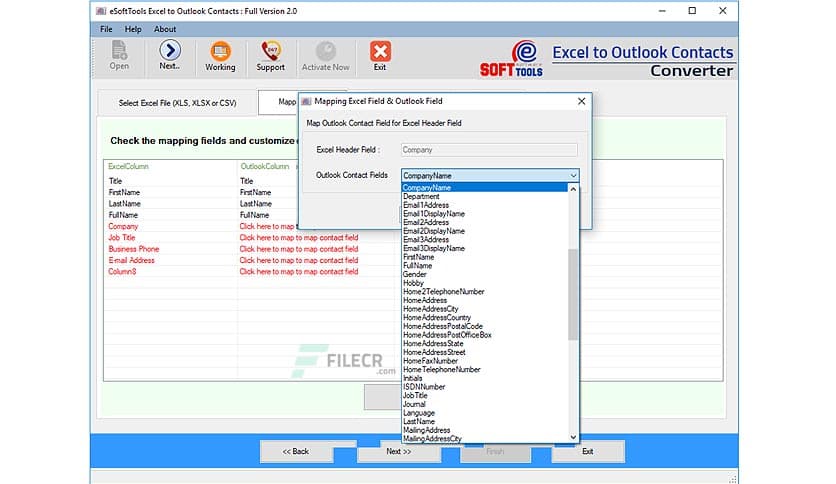This screenshot has width=836, height=484.
Task: Click the Support 24/7 toolbar icon
Action: pyautogui.click(x=270, y=56)
